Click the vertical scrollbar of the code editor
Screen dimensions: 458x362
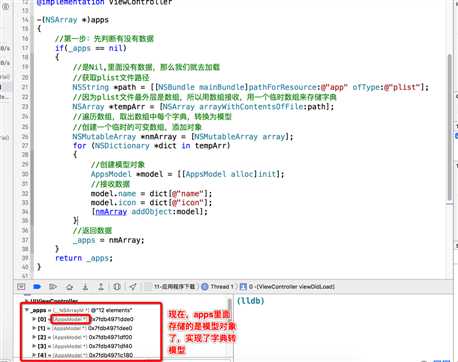coord(450,127)
